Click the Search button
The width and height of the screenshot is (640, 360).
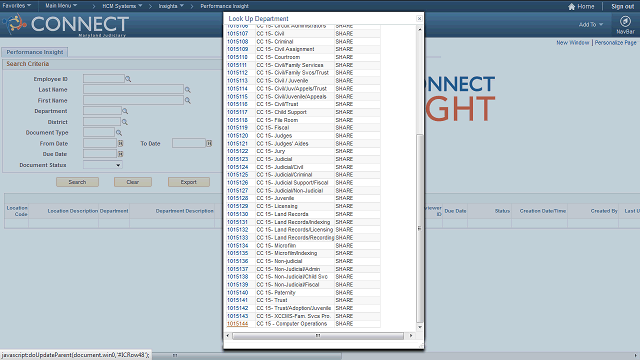point(77,182)
